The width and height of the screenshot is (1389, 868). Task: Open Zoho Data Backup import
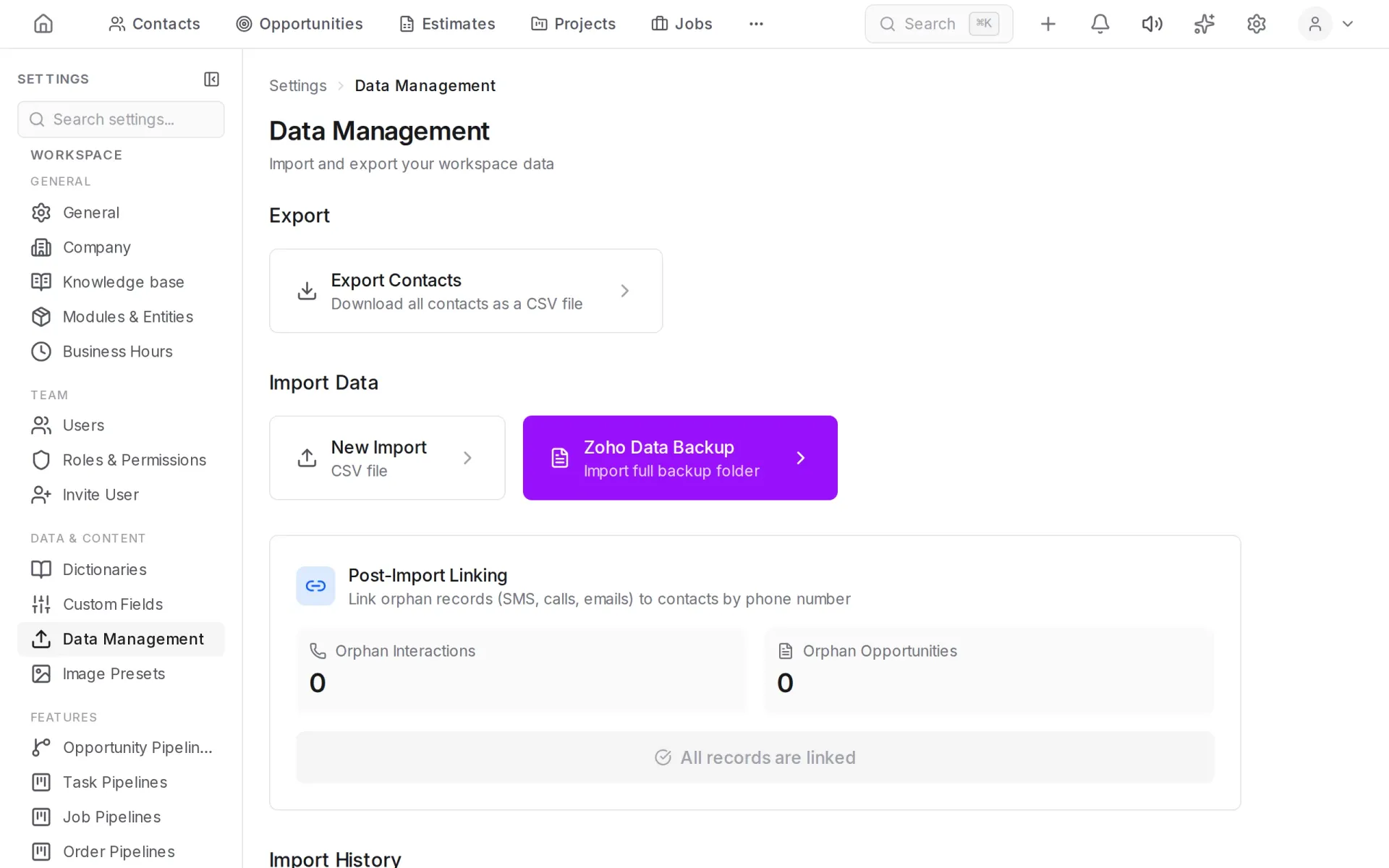[680, 458]
